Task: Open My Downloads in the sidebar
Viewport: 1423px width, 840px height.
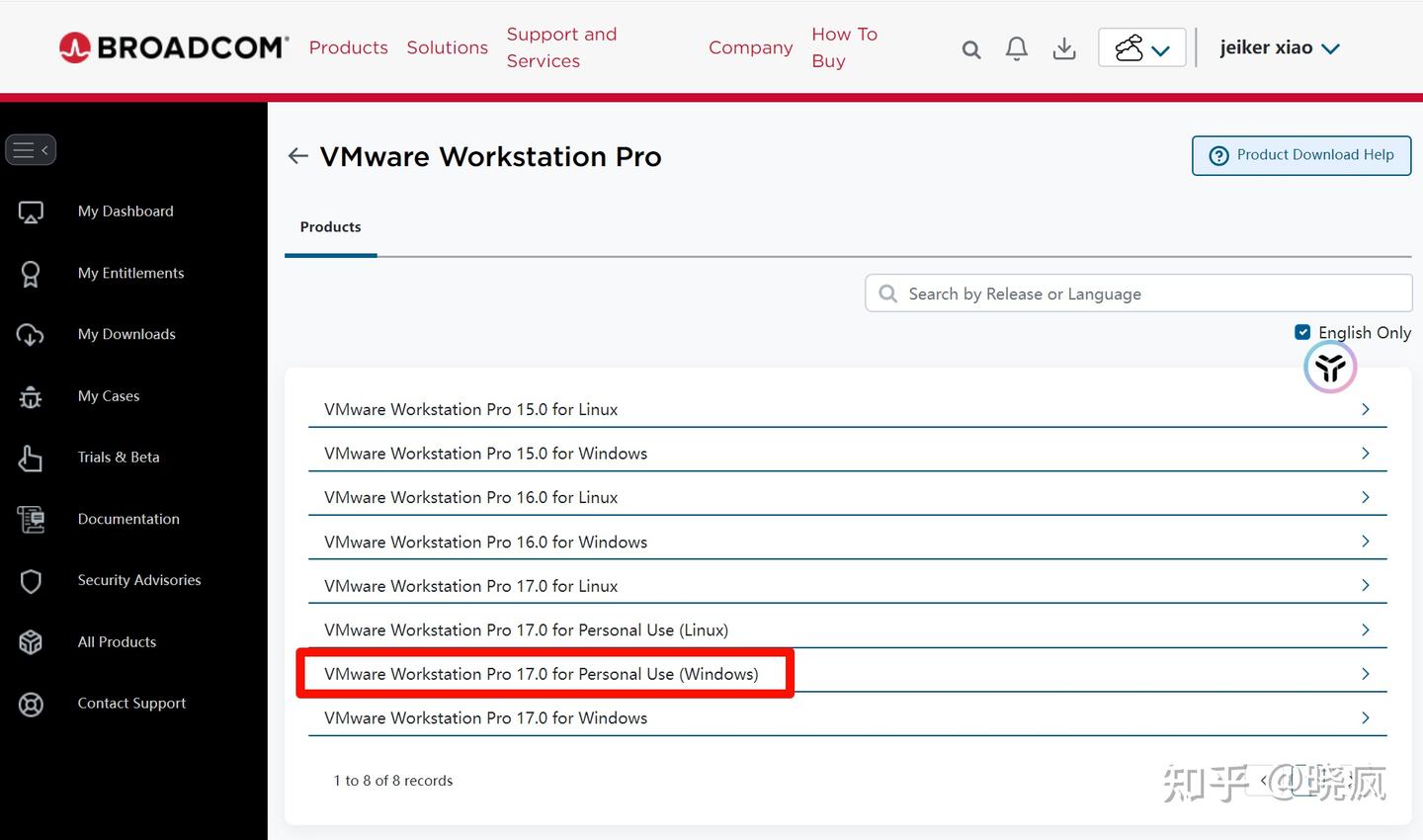Action: click(x=126, y=334)
